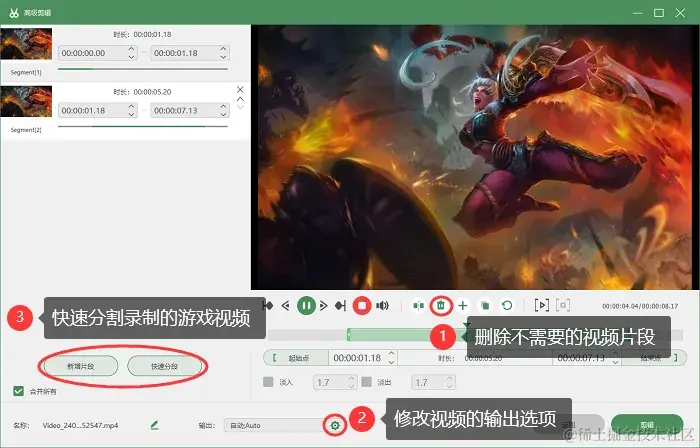The width and height of the screenshot is (700, 448).
Task: Mute audio via the speaker icon
Action: [x=382, y=306]
